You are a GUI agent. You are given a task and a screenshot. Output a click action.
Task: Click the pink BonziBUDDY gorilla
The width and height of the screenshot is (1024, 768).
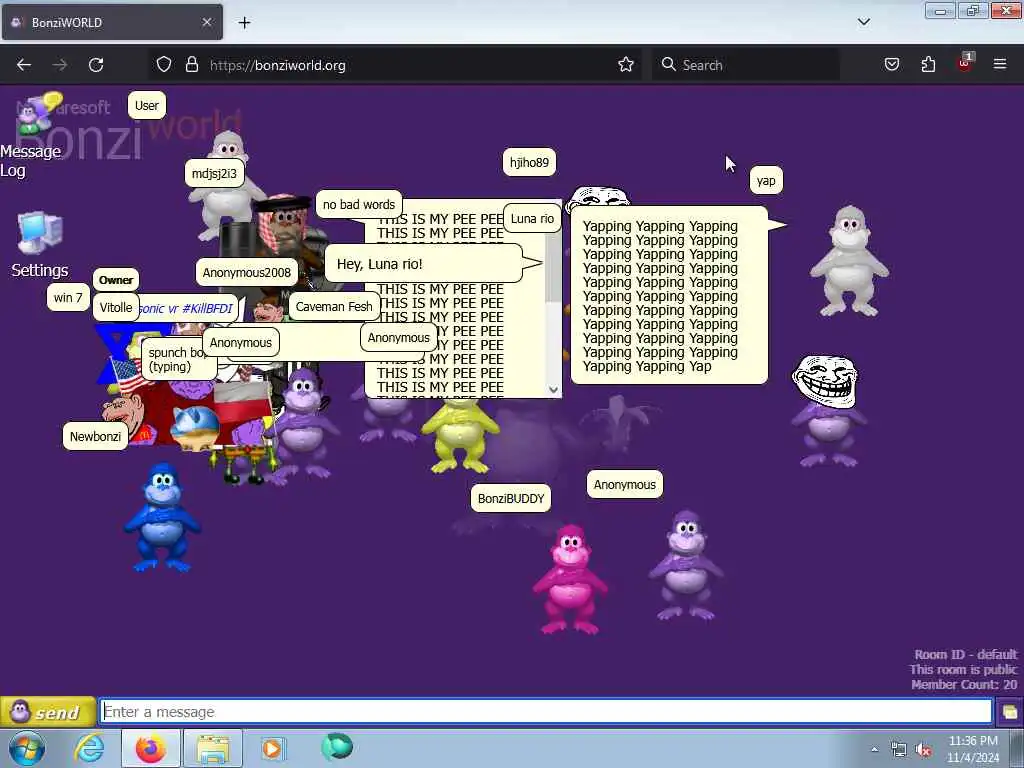pos(570,578)
